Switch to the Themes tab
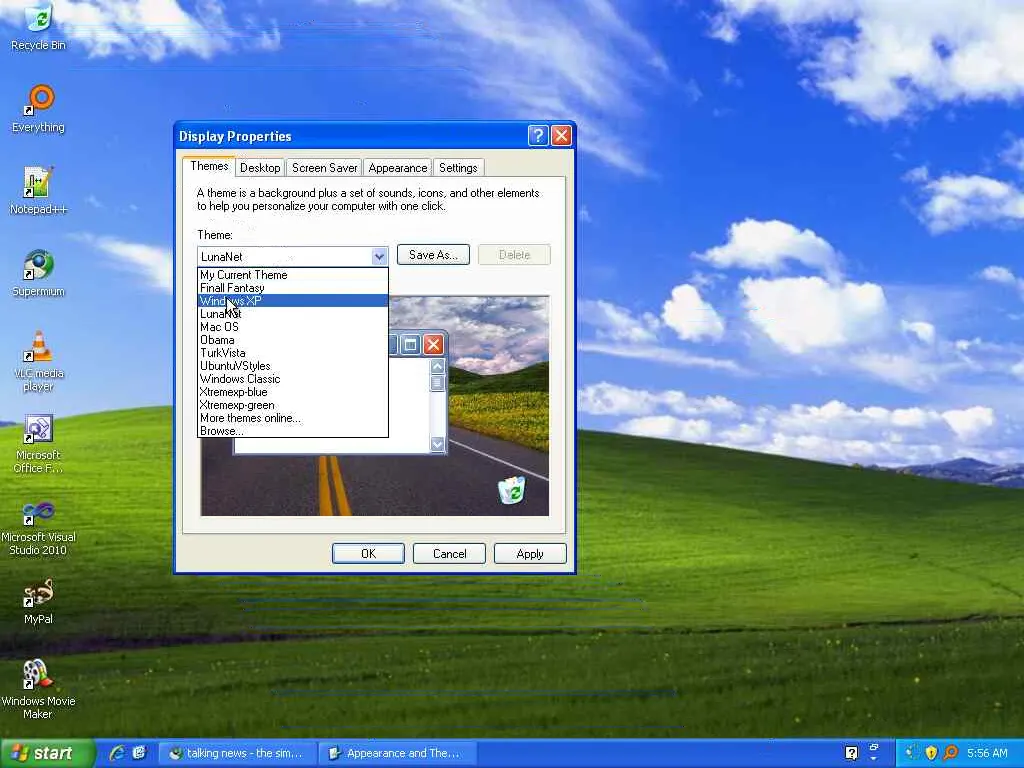Viewport: 1024px width, 768px height. pos(209,167)
